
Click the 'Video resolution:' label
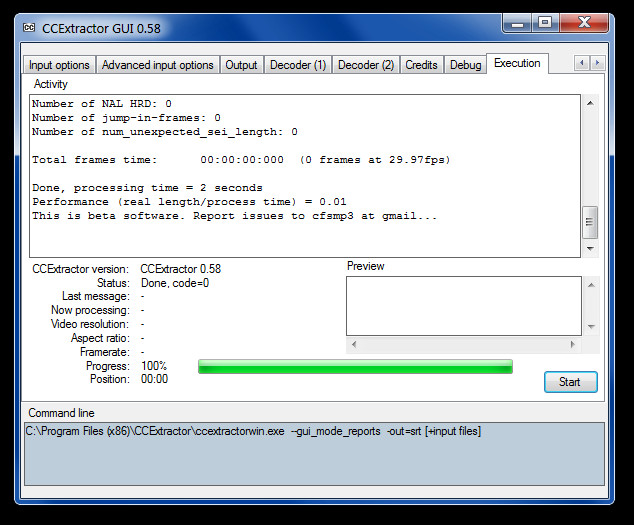(x=90, y=324)
